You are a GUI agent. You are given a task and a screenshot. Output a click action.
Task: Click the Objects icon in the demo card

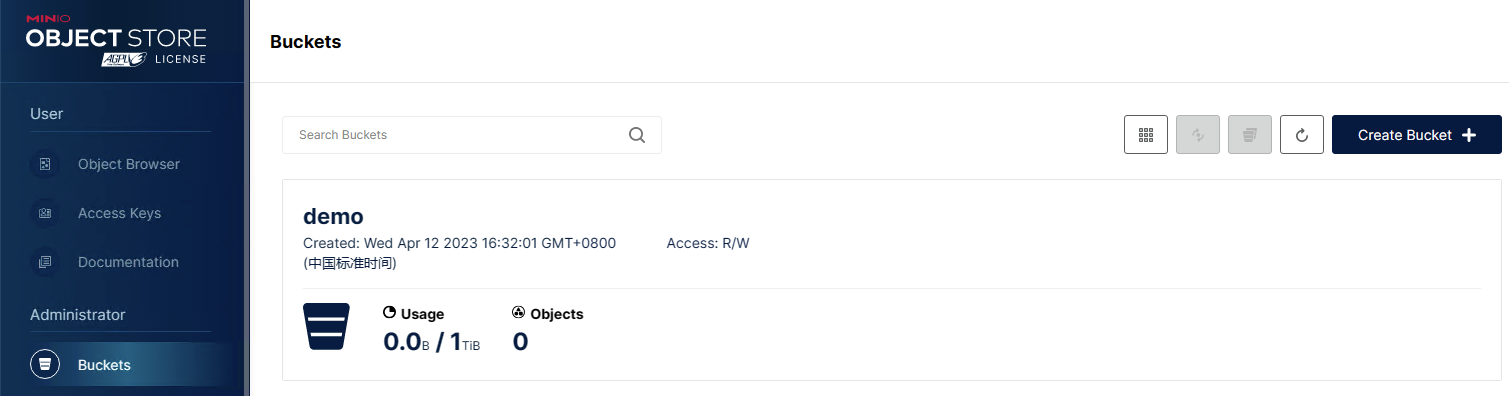pyautogui.click(x=518, y=313)
